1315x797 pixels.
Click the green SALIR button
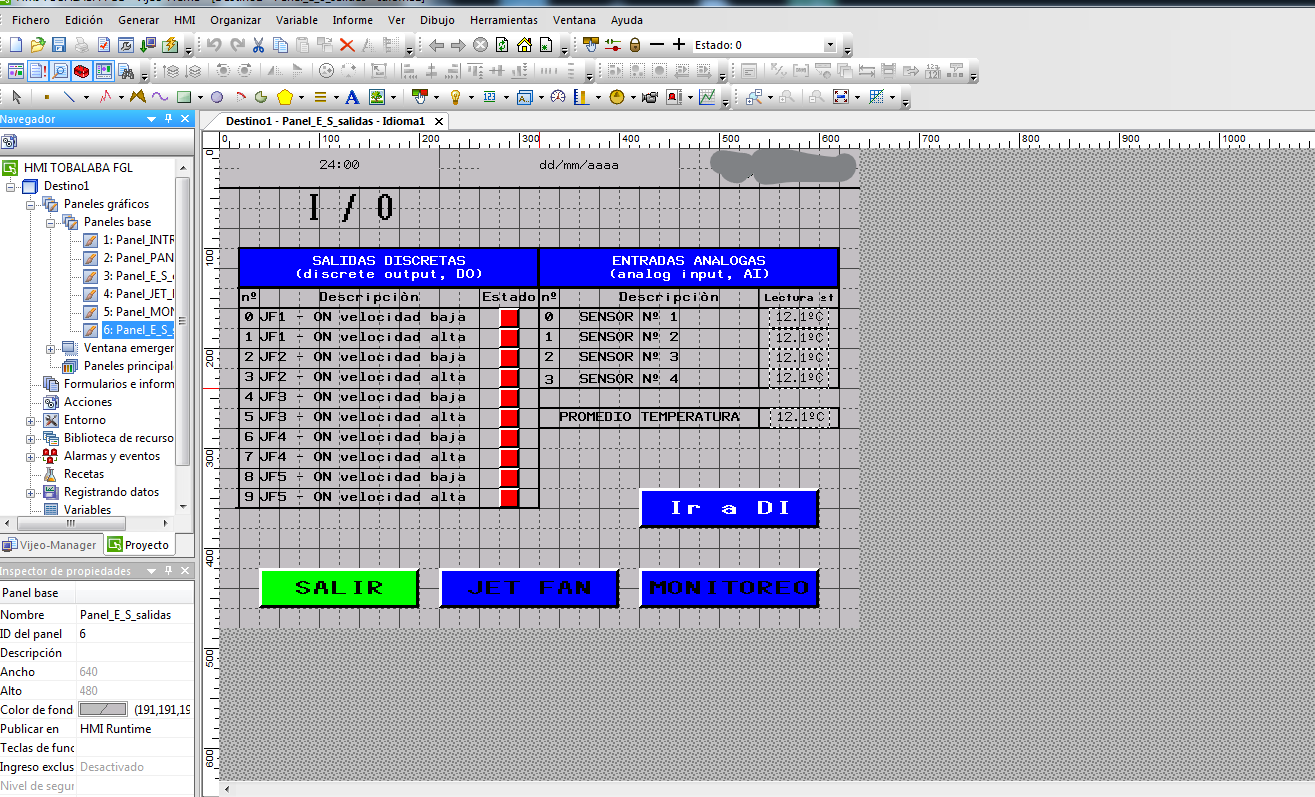pyautogui.click(x=339, y=588)
